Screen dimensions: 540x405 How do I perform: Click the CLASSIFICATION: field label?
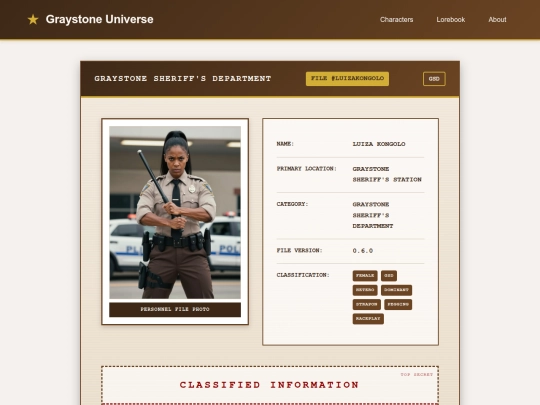[x=303, y=275]
